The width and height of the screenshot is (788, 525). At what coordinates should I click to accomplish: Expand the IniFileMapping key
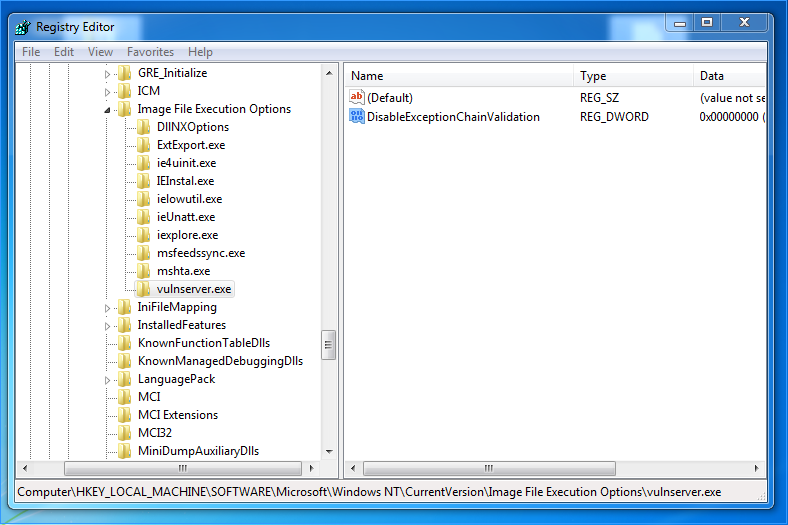point(107,308)
